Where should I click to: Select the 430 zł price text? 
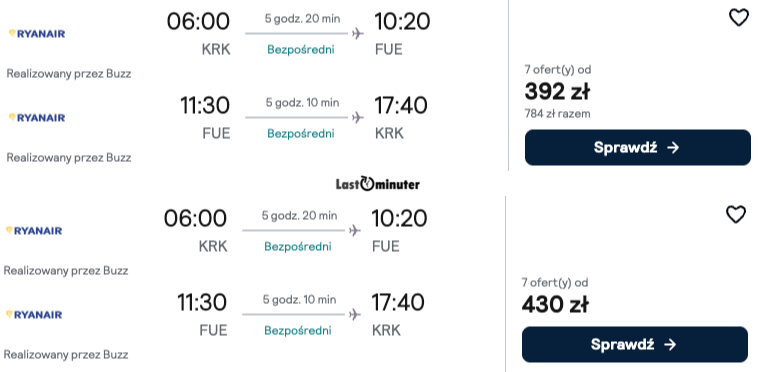(555, 305)
